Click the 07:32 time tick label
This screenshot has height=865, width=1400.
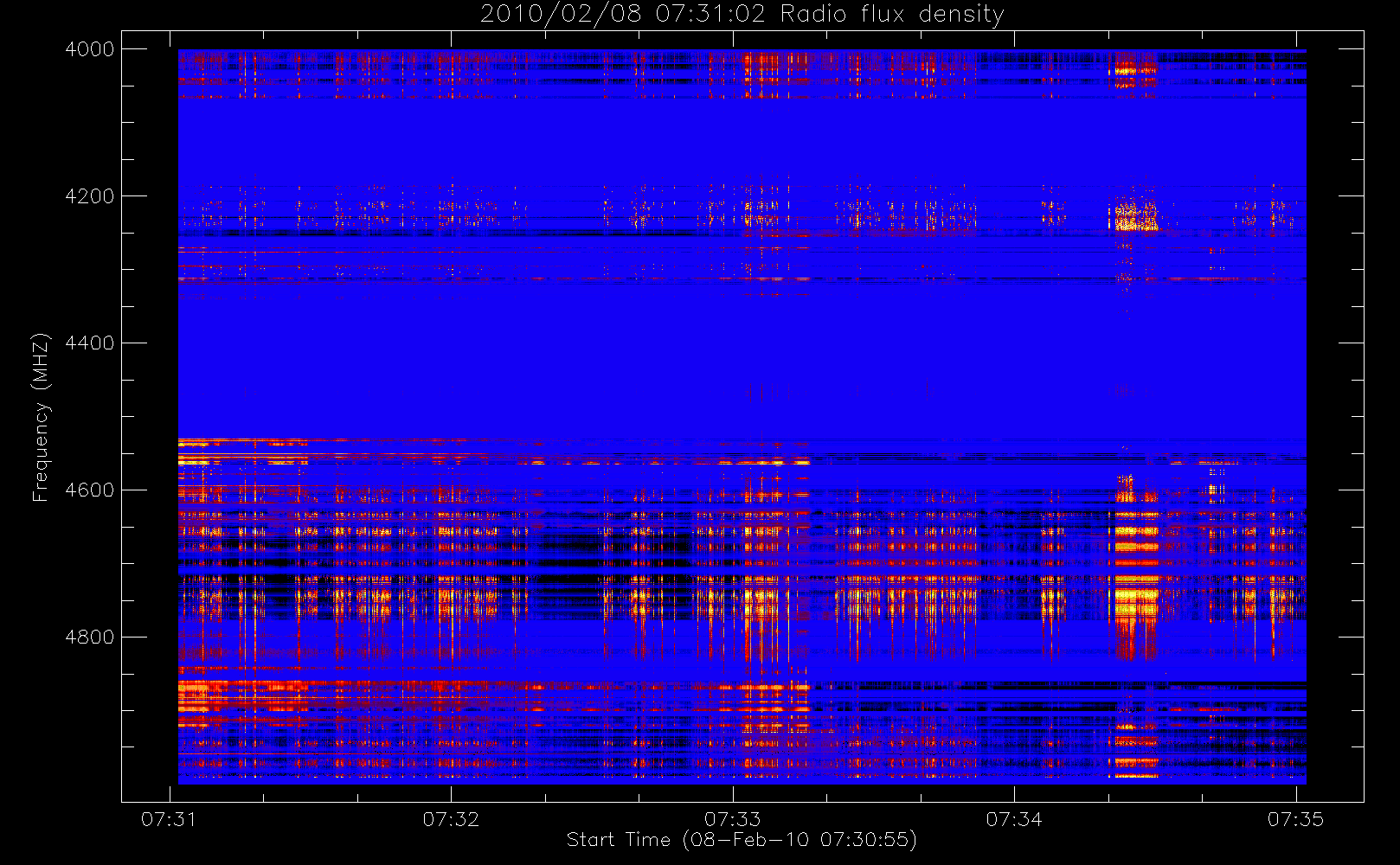[451, 819]
